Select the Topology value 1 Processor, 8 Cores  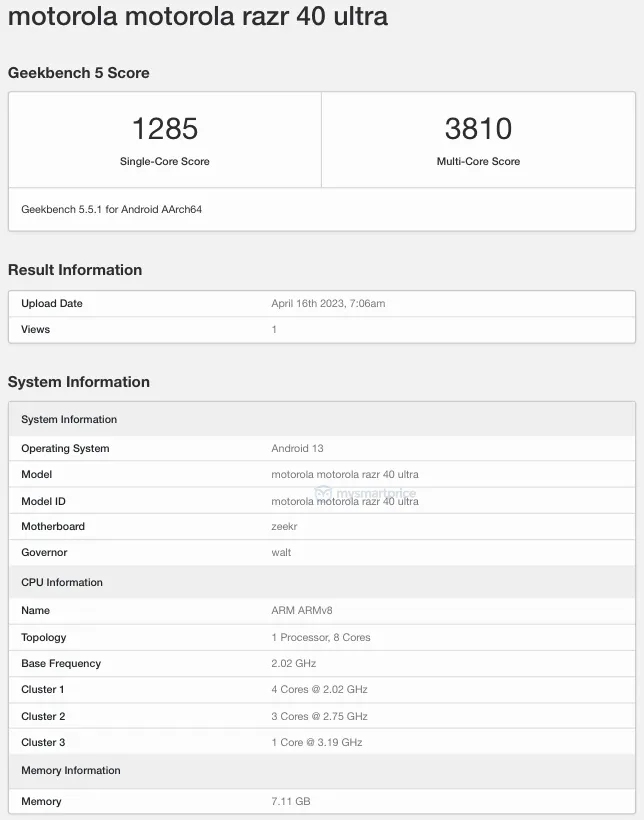point(321,638)
